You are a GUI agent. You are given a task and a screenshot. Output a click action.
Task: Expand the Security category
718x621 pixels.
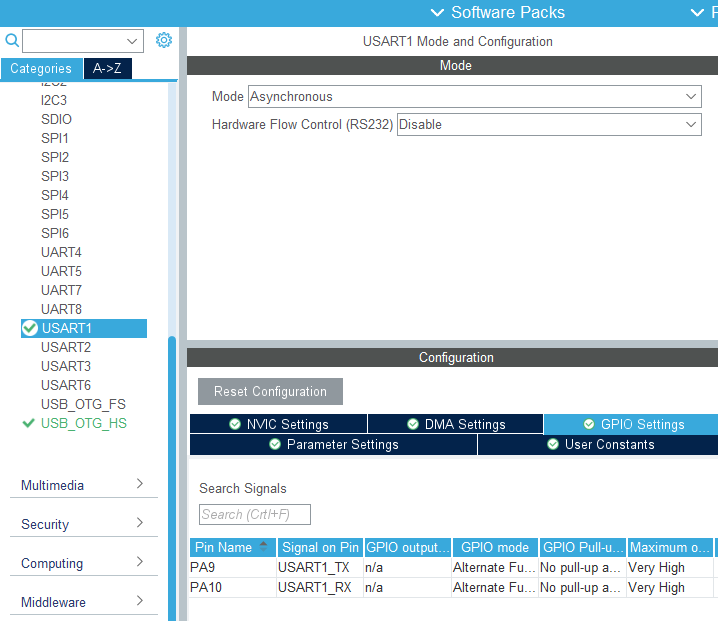point(140,524)
